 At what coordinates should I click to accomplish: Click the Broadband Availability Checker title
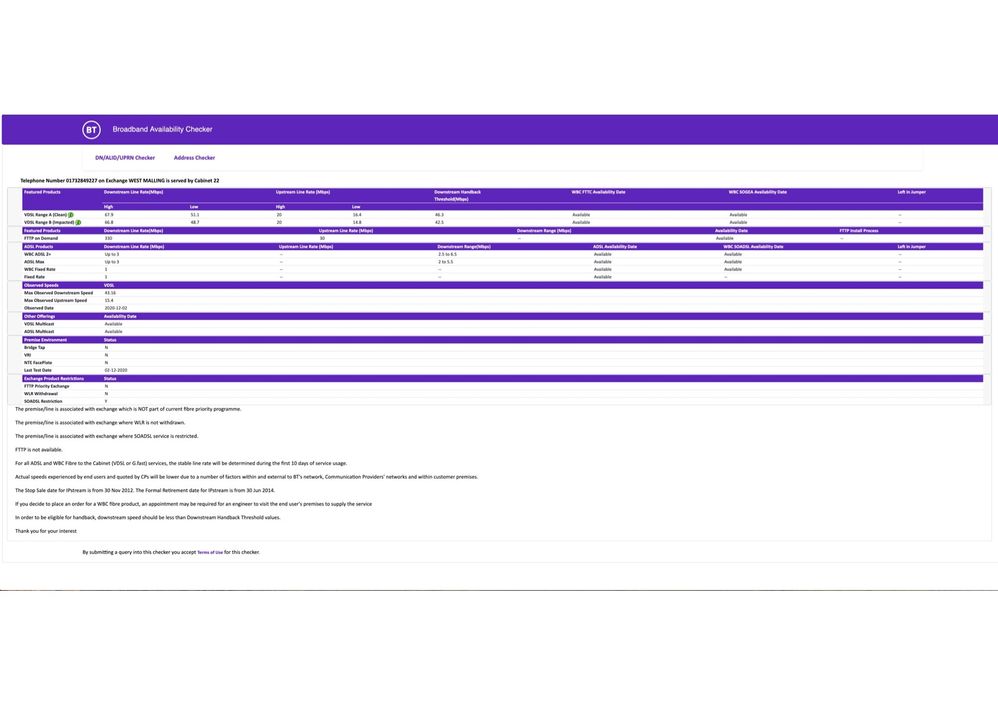coord(162,130)
